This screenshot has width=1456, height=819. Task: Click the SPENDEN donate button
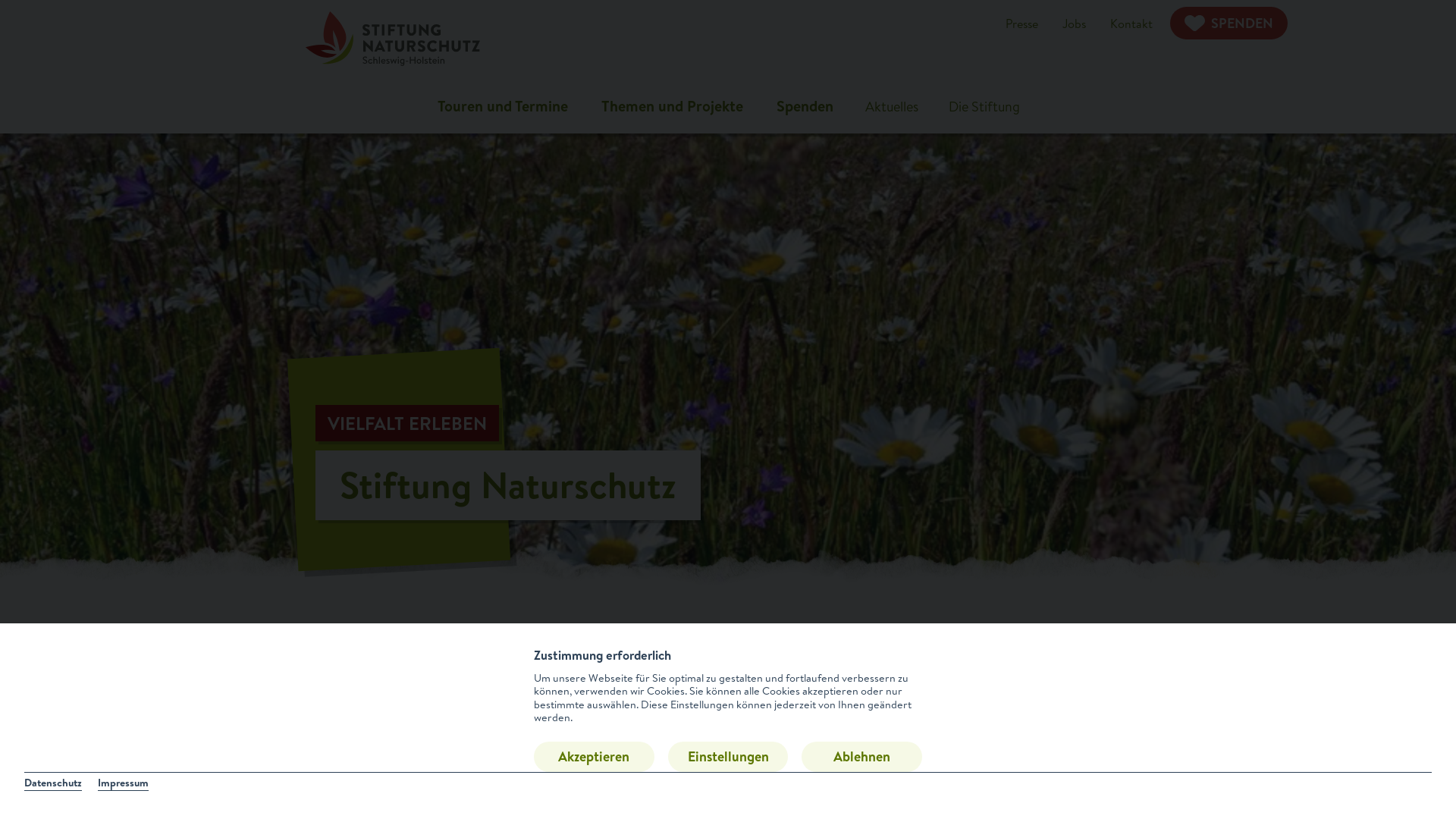(1228, 24)
